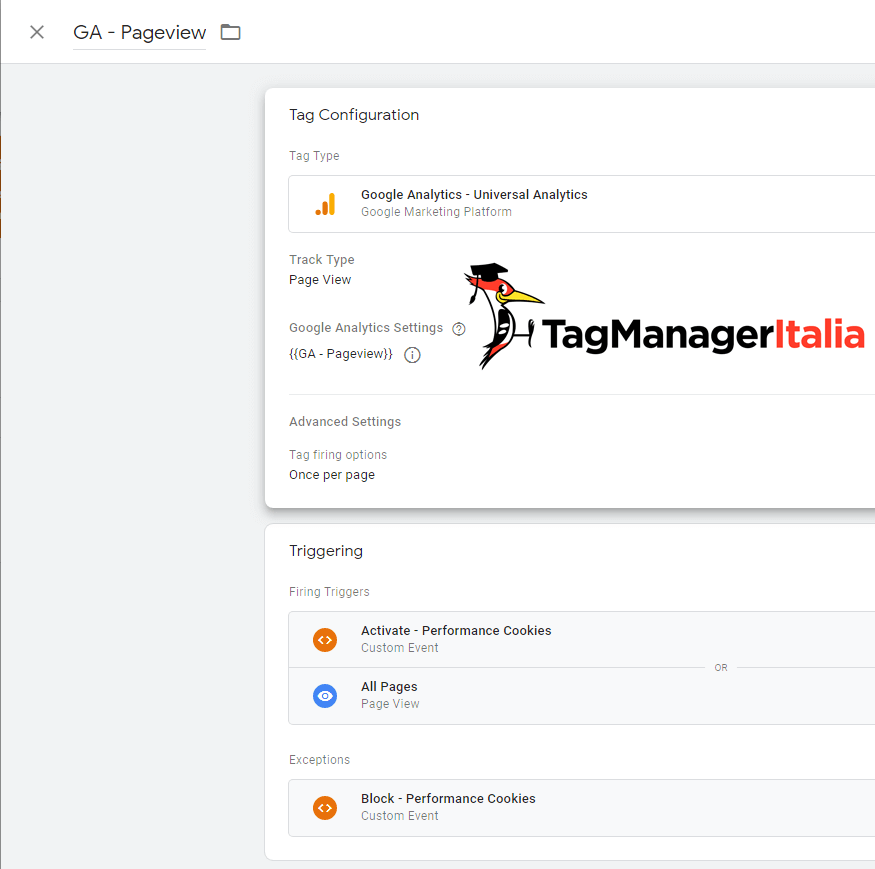
Task: Show info for {{GA - Pageview}} variable
Action: click(412, 354)
